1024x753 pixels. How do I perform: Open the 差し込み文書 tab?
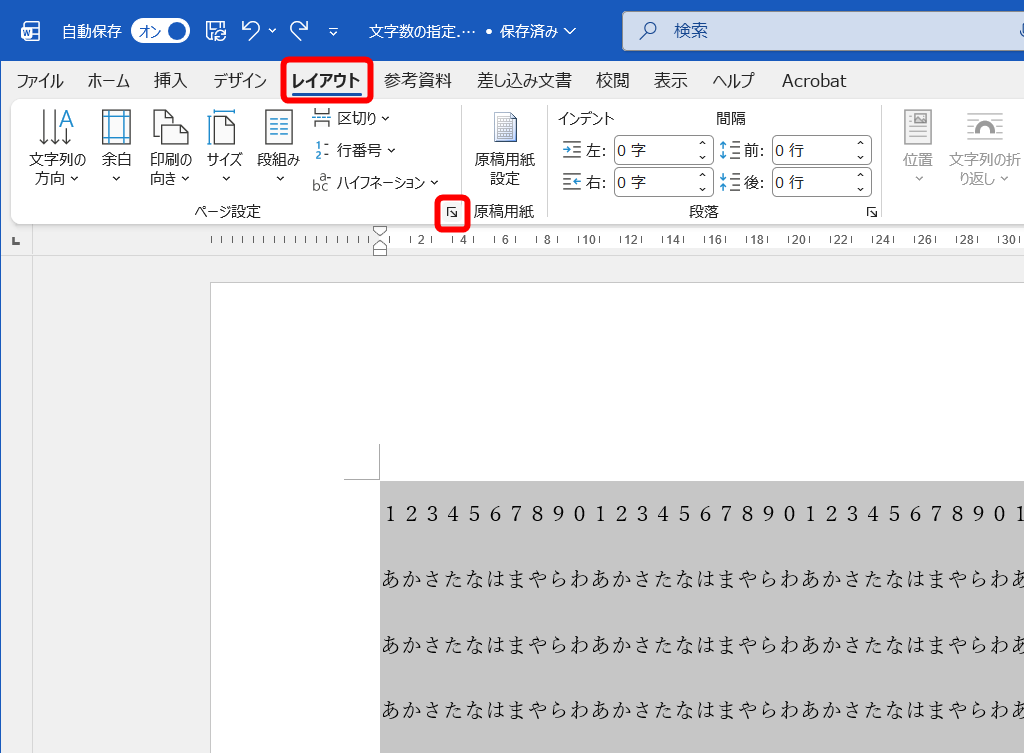pos(524,81)
